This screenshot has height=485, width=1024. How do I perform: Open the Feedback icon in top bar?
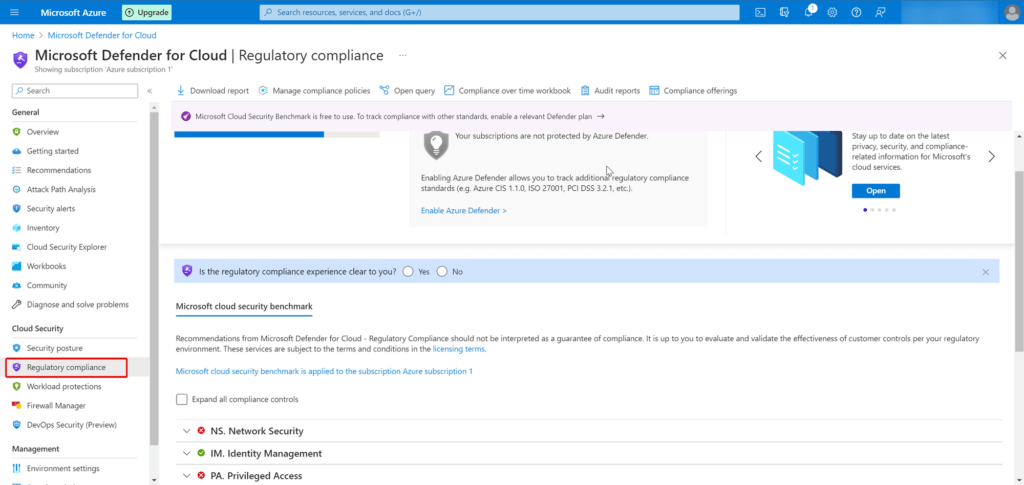(881, 12)
